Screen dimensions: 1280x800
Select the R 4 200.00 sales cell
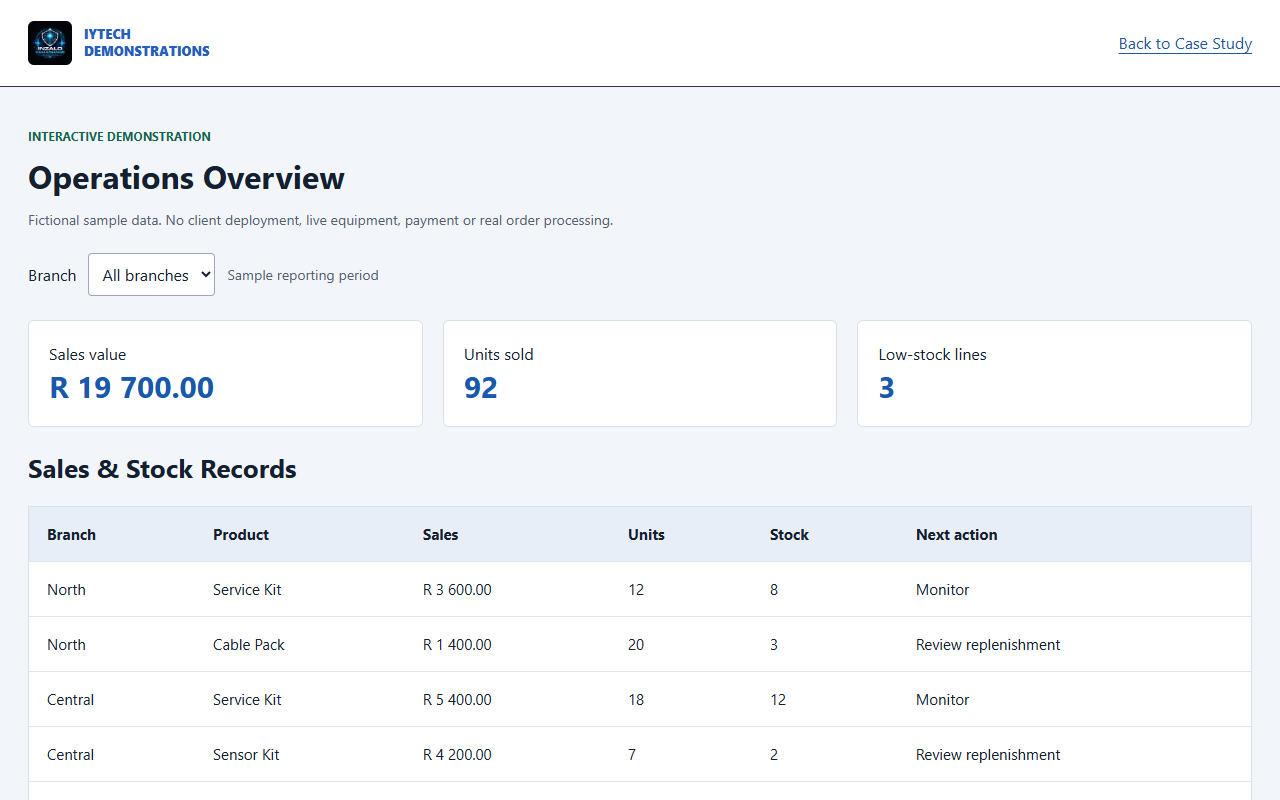[457, 755]
